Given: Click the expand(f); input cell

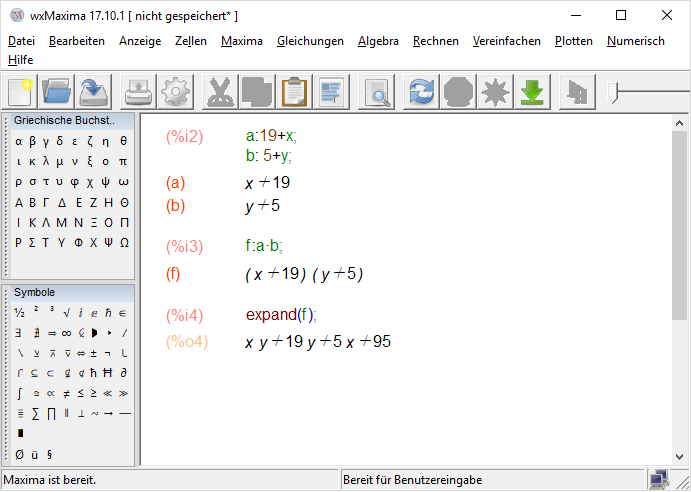Looking at the screenshot, I should coord(281,315).
